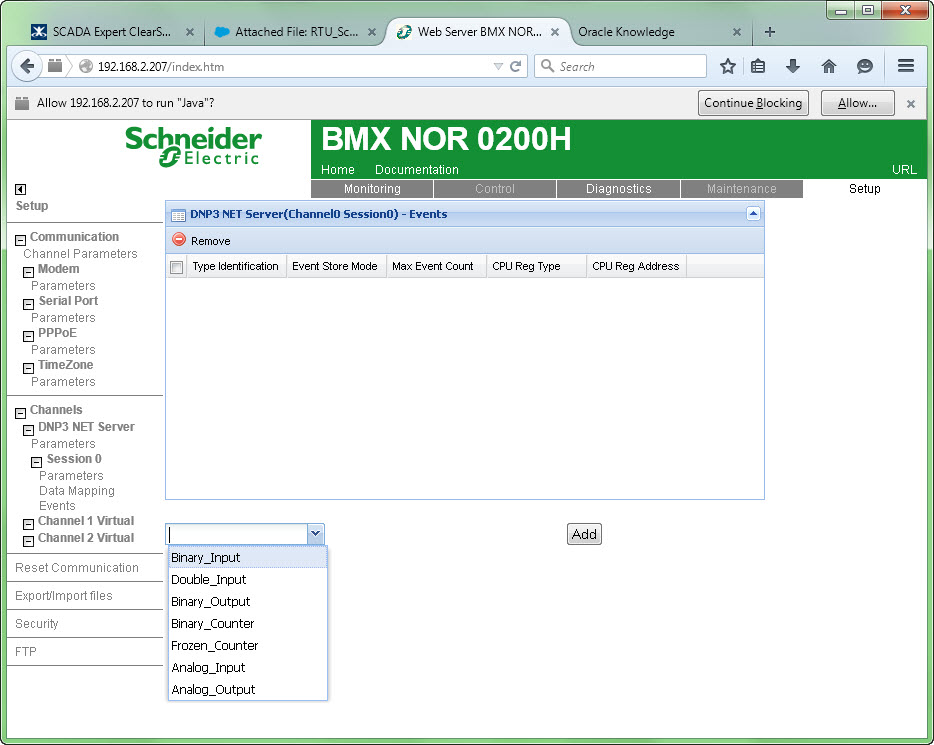Toggle the Channel 1 Virtual tree node
The height and width of the screenshot is (745, 934).
click(x=28, y=524)
